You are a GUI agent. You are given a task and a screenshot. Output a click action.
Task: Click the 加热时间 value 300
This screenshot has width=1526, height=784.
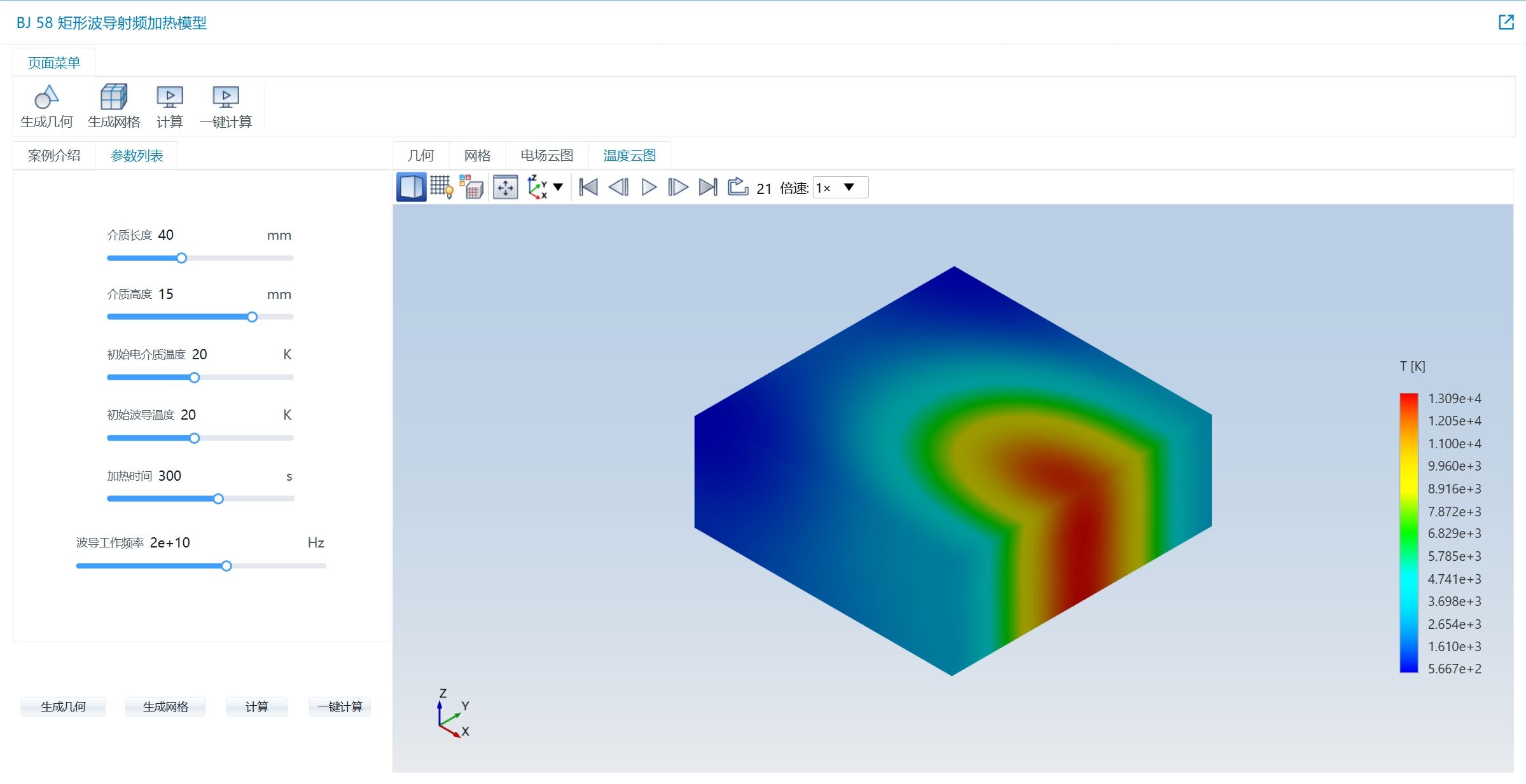pos(170,476)
